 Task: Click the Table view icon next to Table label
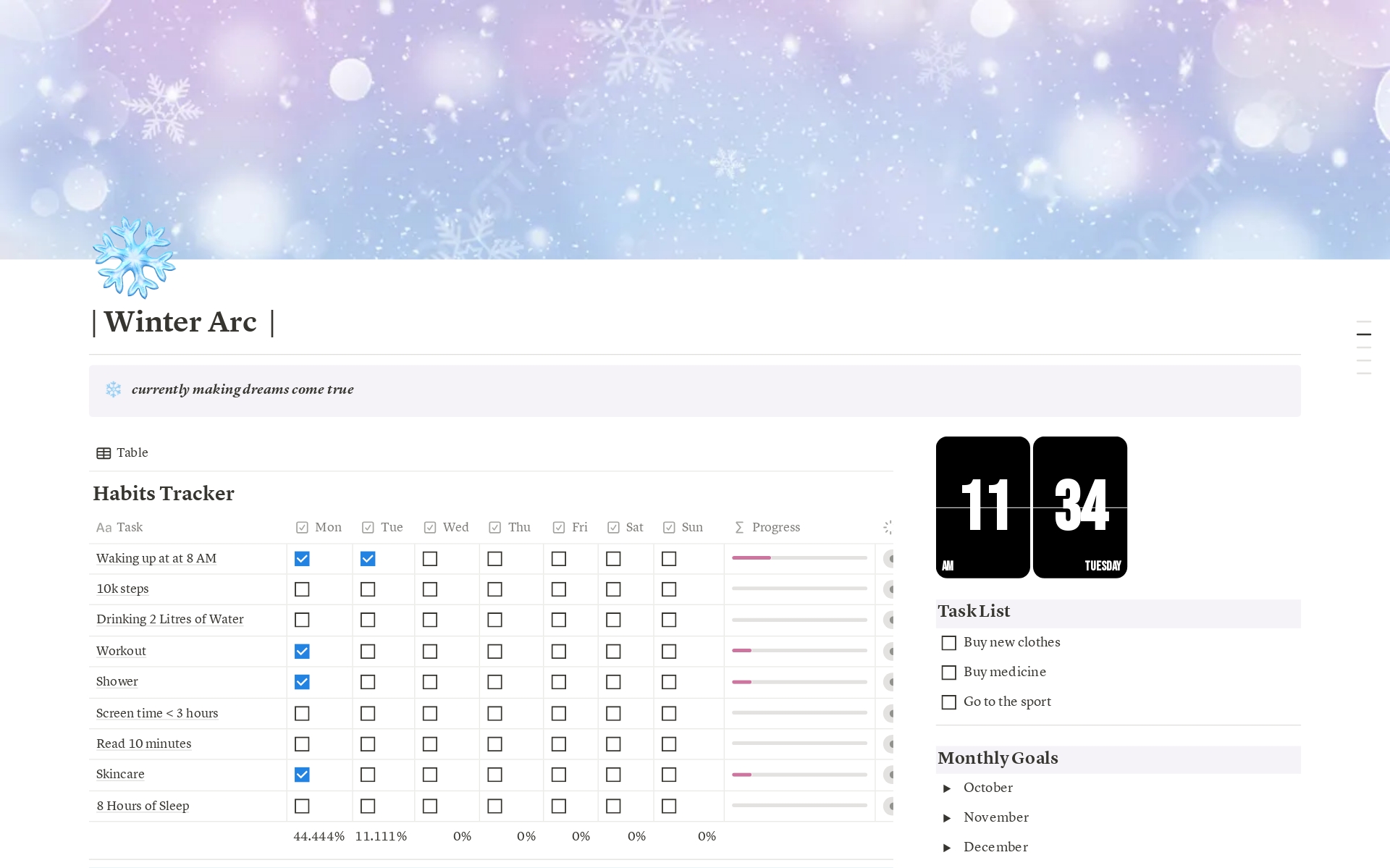pos(104,452)
